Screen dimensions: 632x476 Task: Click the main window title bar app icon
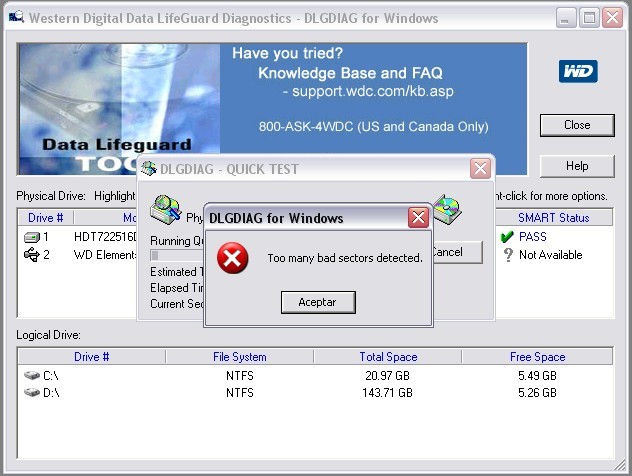(17, 17)
